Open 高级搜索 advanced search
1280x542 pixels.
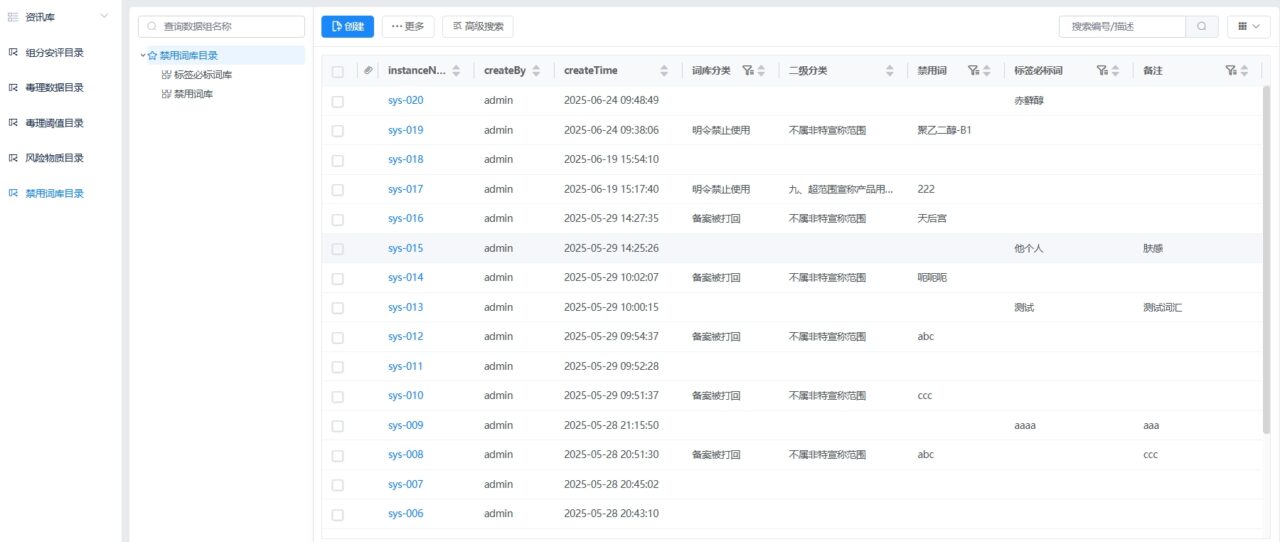(478, 27)
